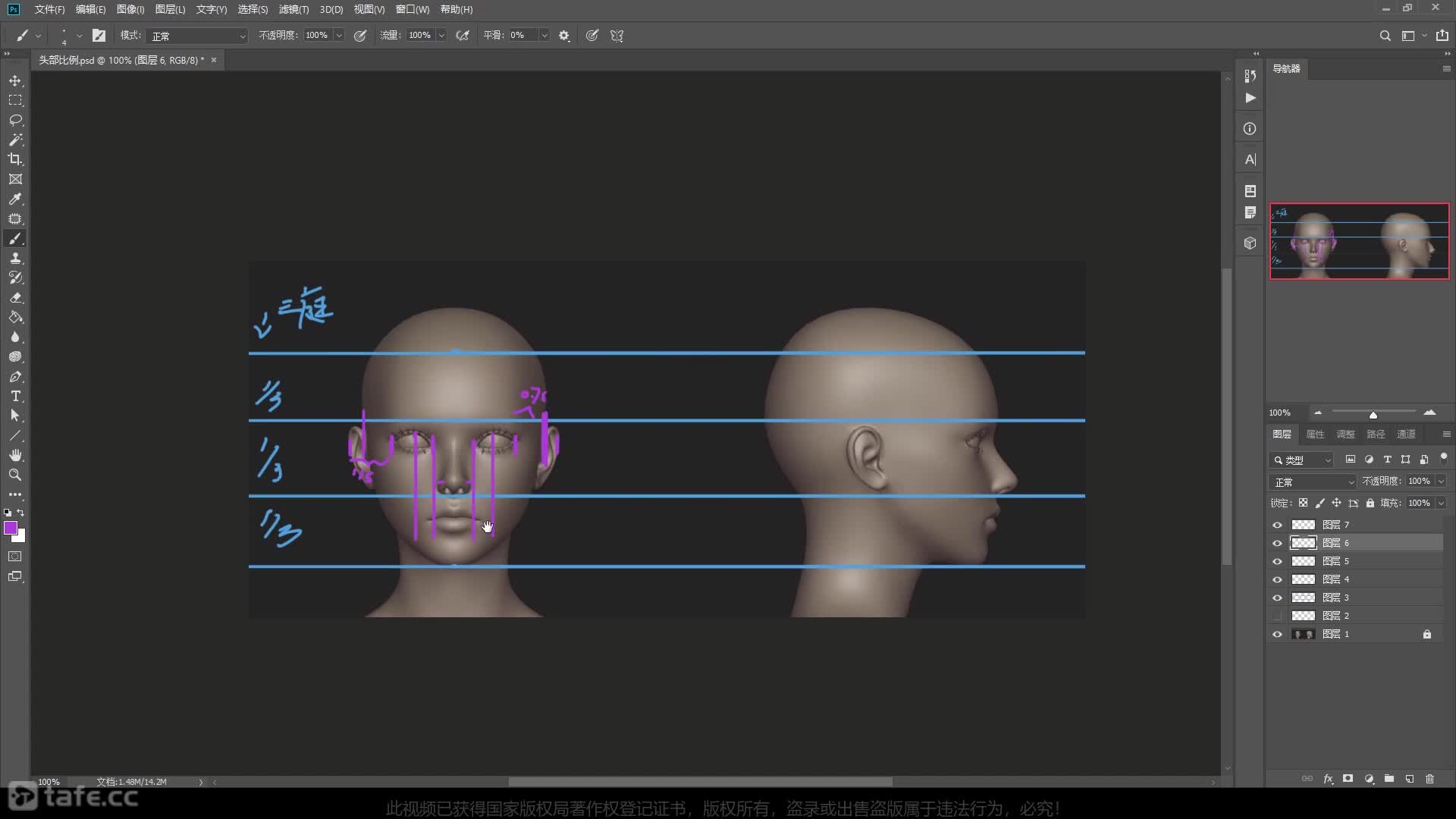Viewport: 1456px width, 819px height.
Task: Toggle visibility of 图层 5
Action: click(x=1277, y=561)
